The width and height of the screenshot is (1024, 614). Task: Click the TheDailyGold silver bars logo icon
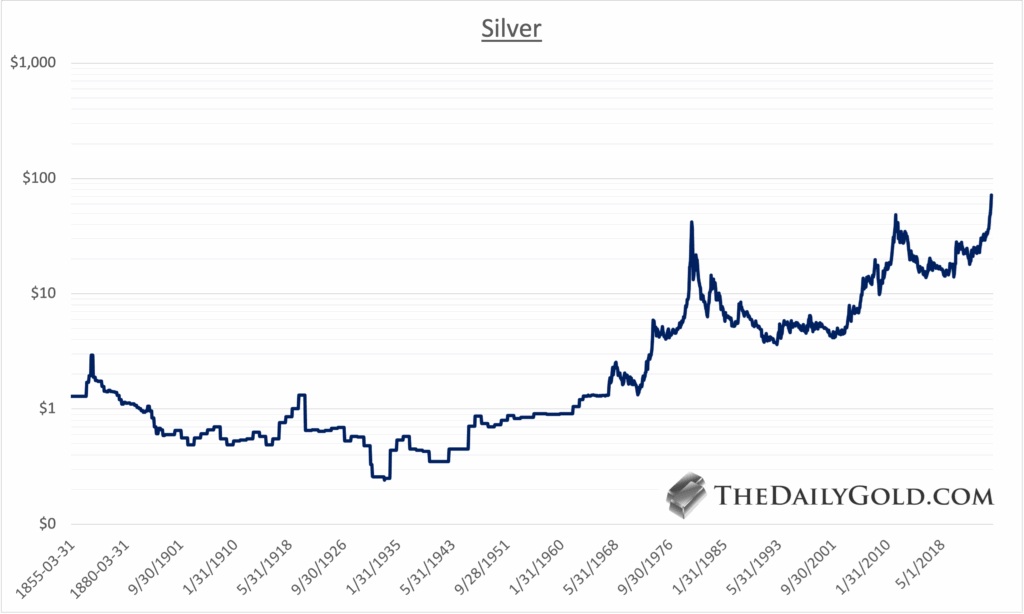coord(687,497)
